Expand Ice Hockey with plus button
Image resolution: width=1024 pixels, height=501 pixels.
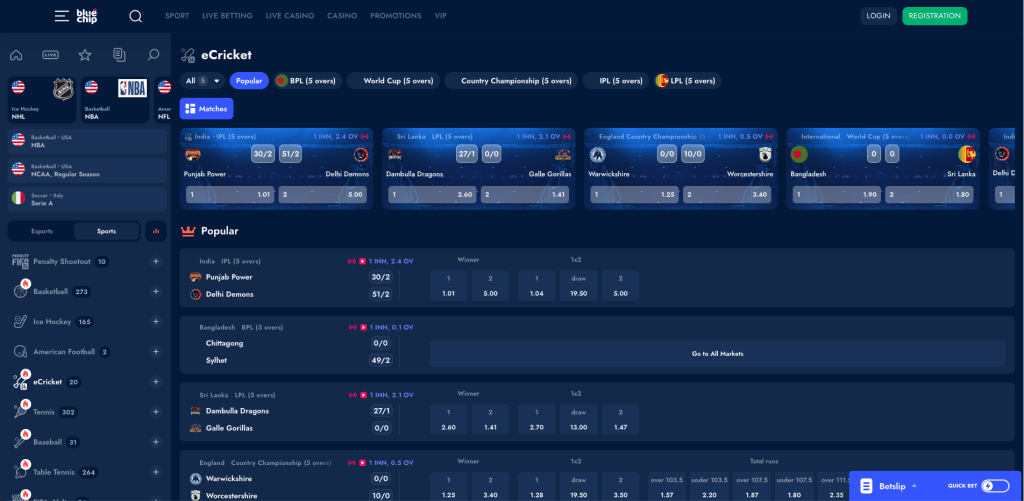(155, 321)
